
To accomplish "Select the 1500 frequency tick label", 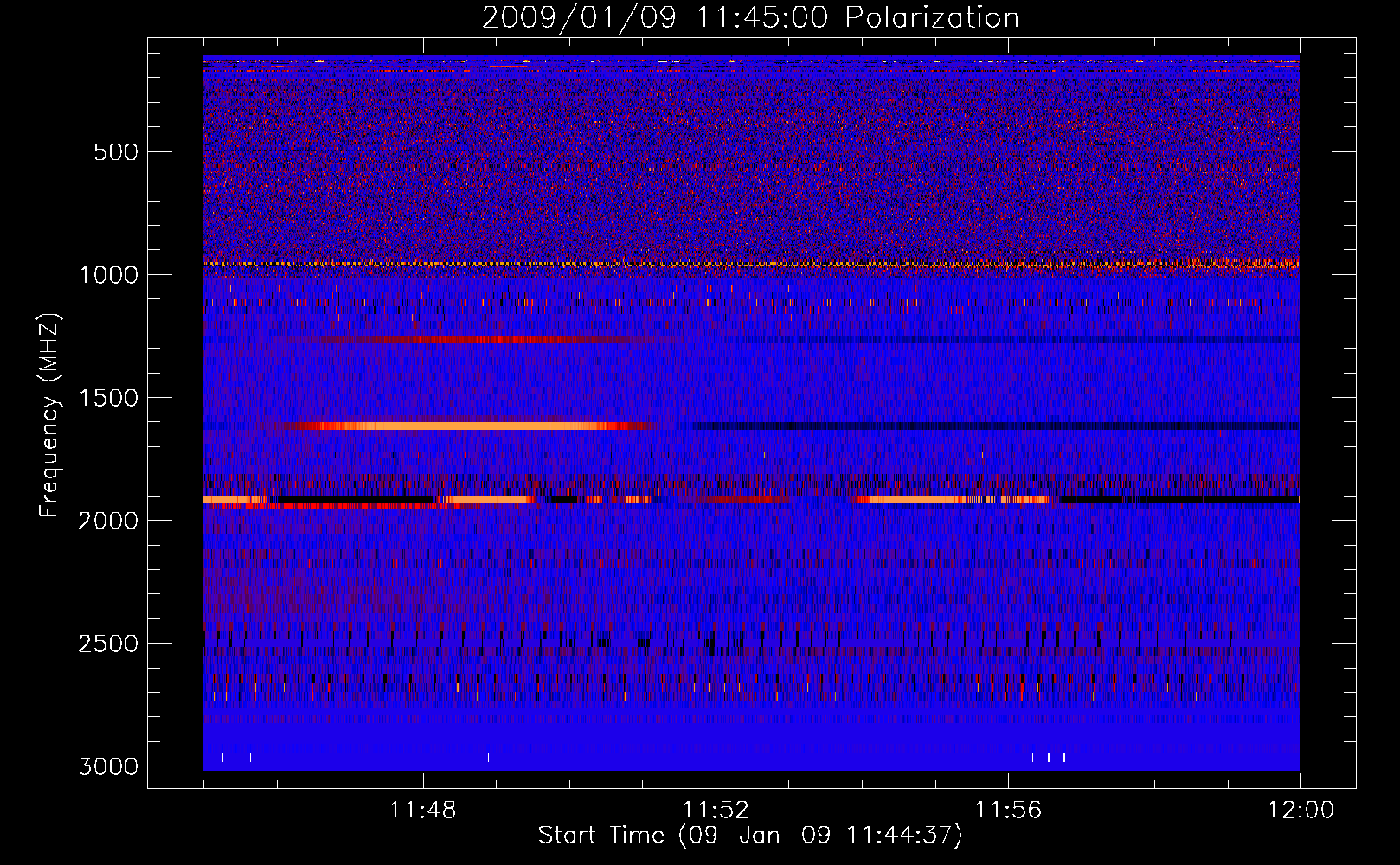I will pos(108,398).
